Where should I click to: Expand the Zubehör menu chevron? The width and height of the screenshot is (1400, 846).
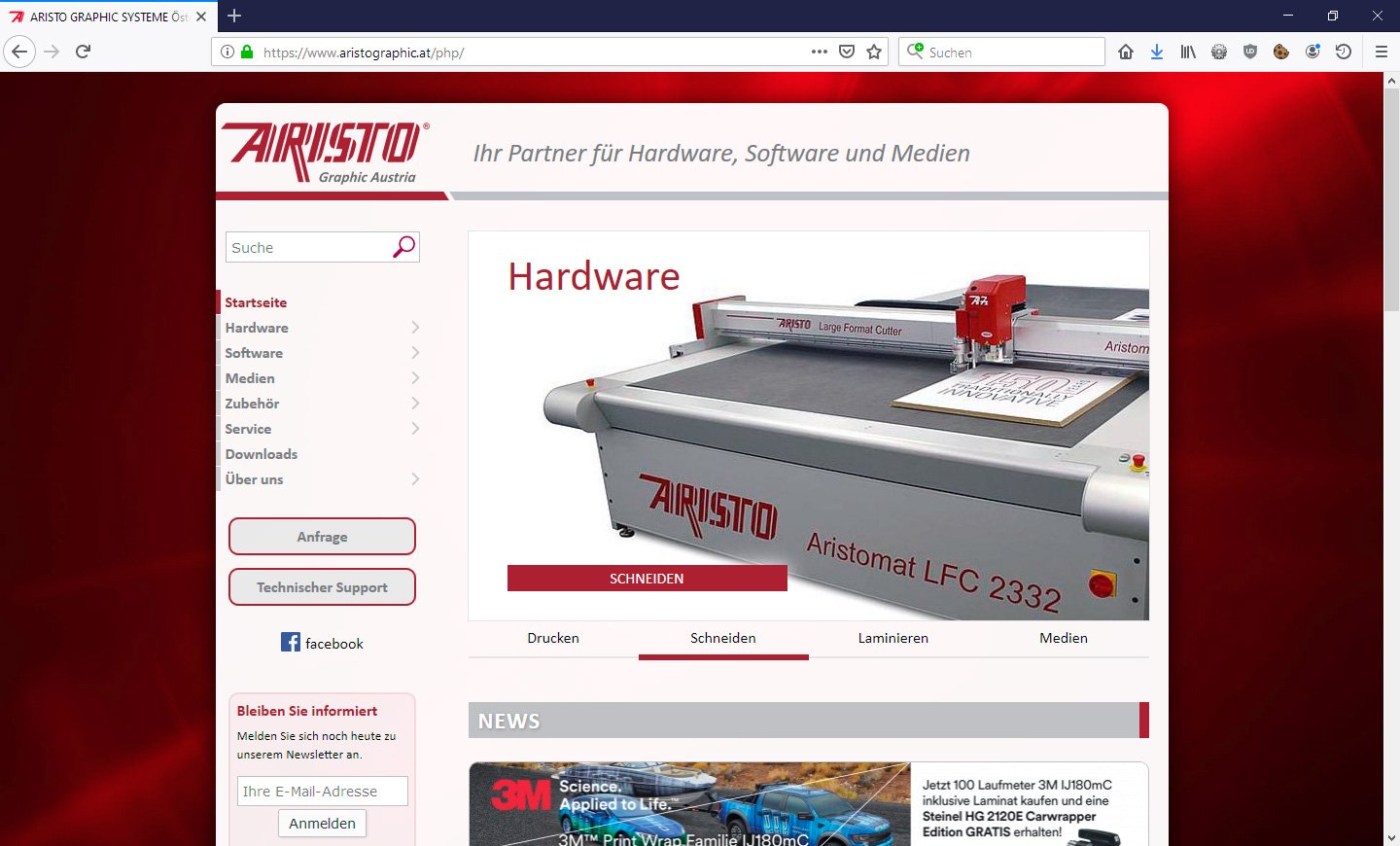click(415, 404)
